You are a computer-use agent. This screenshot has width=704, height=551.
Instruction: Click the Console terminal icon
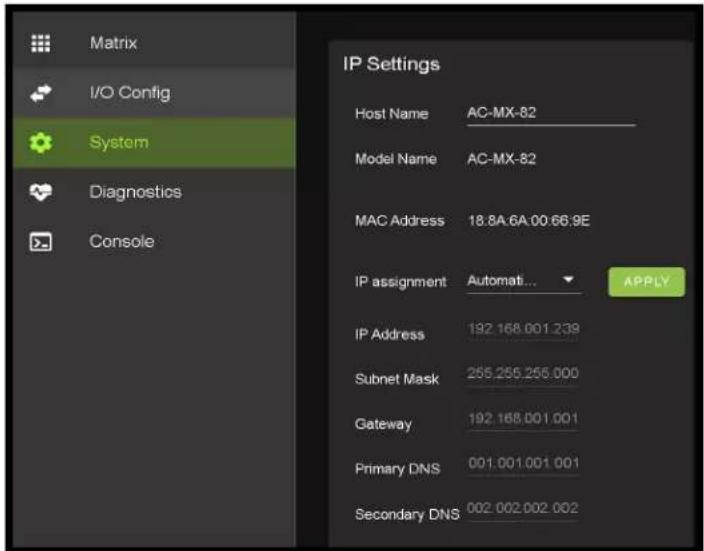(x=40, y=242)
